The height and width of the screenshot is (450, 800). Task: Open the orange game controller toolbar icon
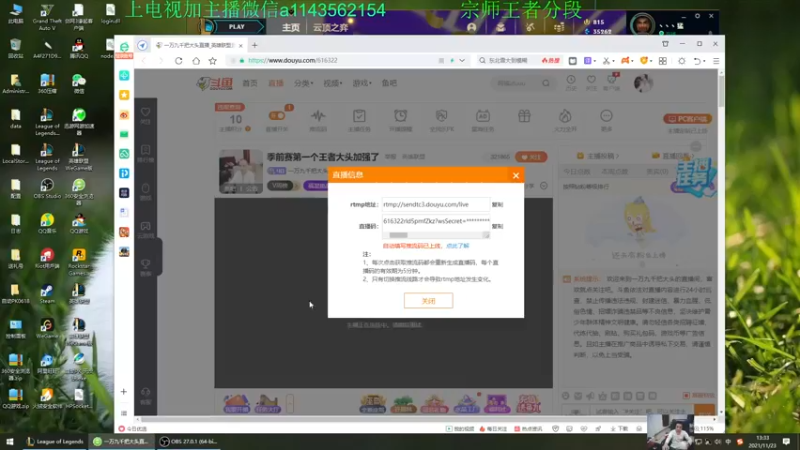(624, 61)
